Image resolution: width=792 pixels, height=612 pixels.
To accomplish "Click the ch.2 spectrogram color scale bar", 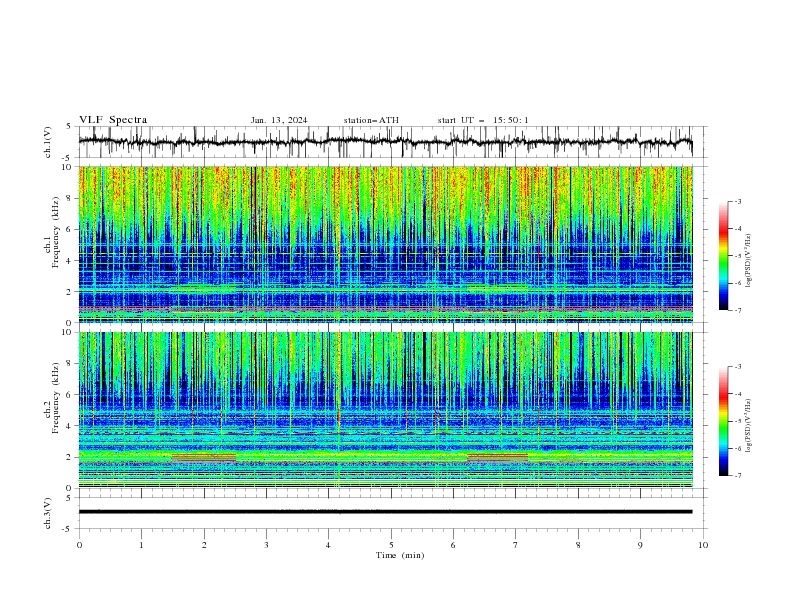I will pyautogui.click(x=723, y=421).
